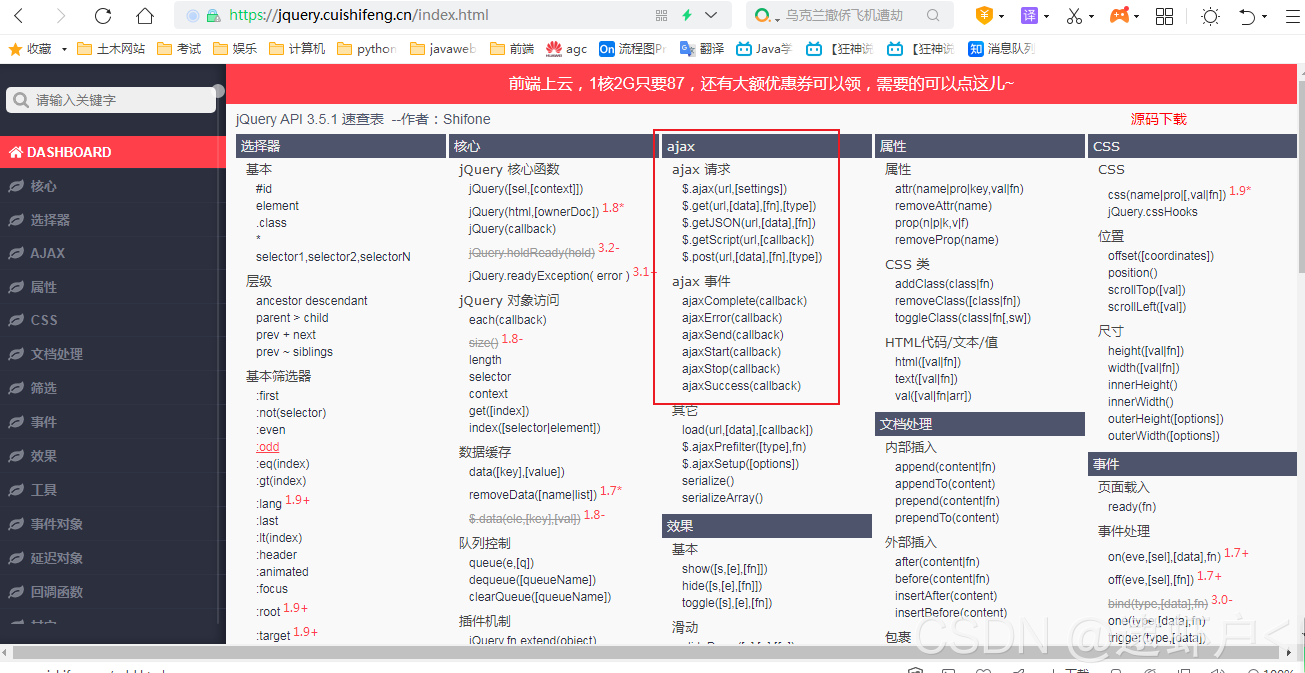Click the page refresh icon
Screen dimensions: 1305x673
[103, 17]
